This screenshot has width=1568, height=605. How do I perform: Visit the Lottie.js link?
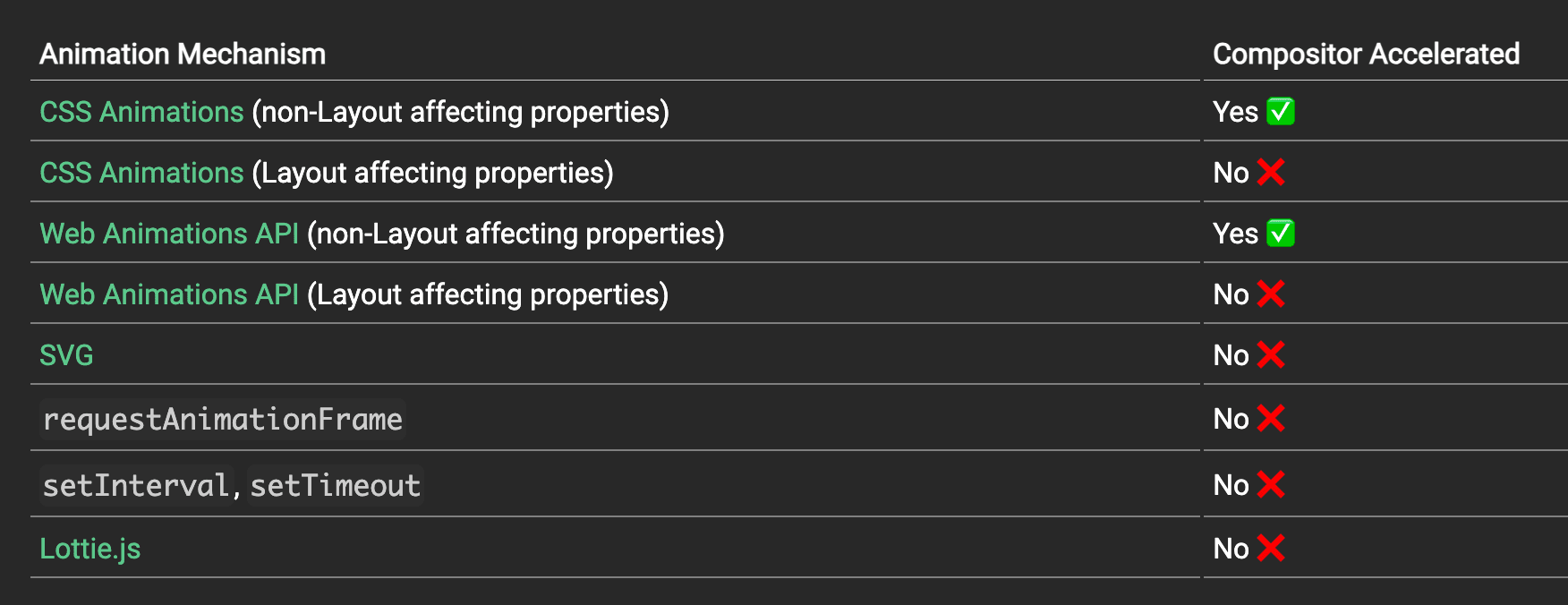pyautogui.click(x=90, y=549)
